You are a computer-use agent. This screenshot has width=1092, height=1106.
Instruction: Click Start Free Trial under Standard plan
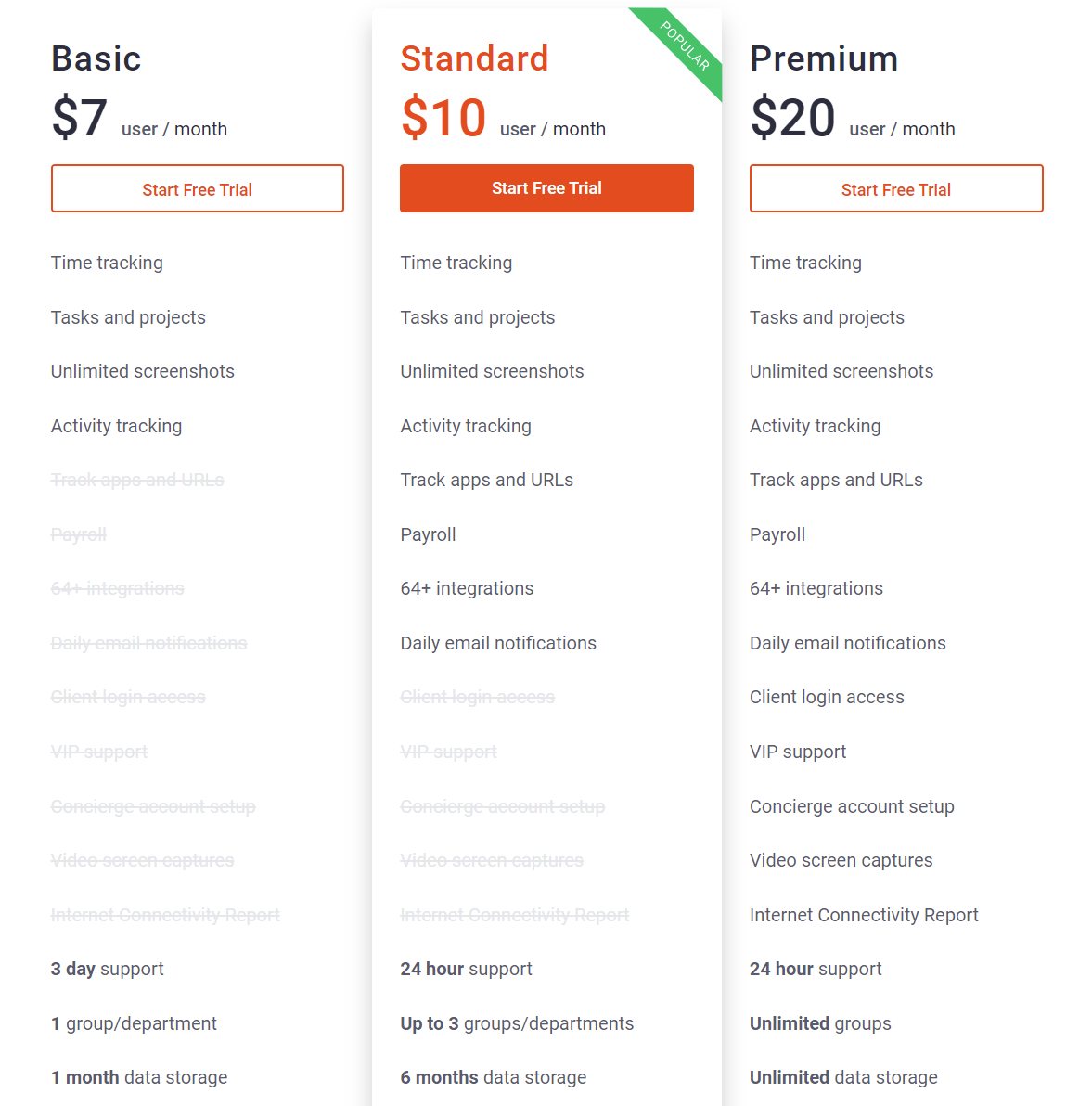(x=546, y=188)
